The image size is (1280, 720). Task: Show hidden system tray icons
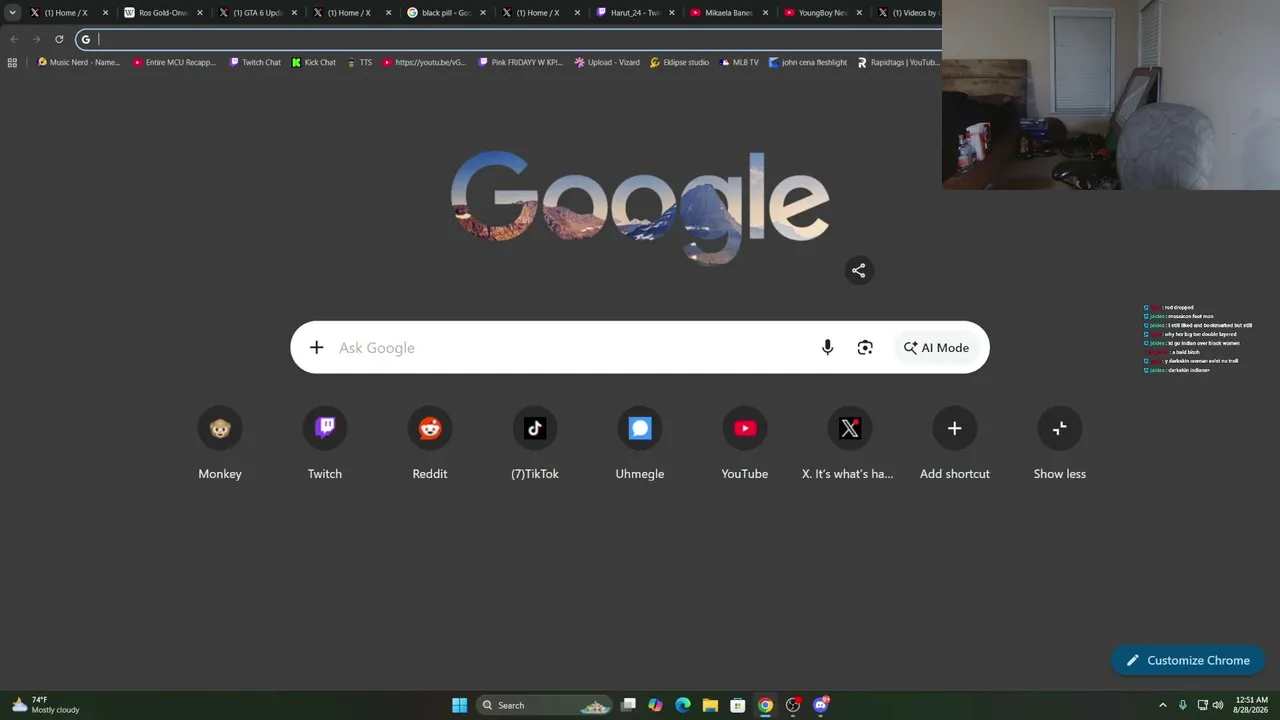1162,705
